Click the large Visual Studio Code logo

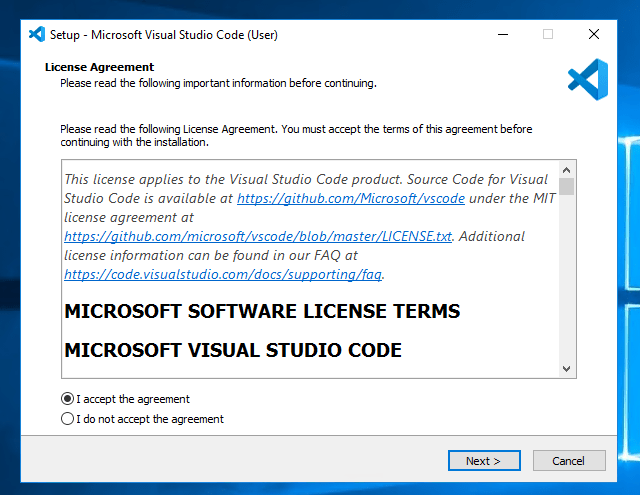pos(588,80)
